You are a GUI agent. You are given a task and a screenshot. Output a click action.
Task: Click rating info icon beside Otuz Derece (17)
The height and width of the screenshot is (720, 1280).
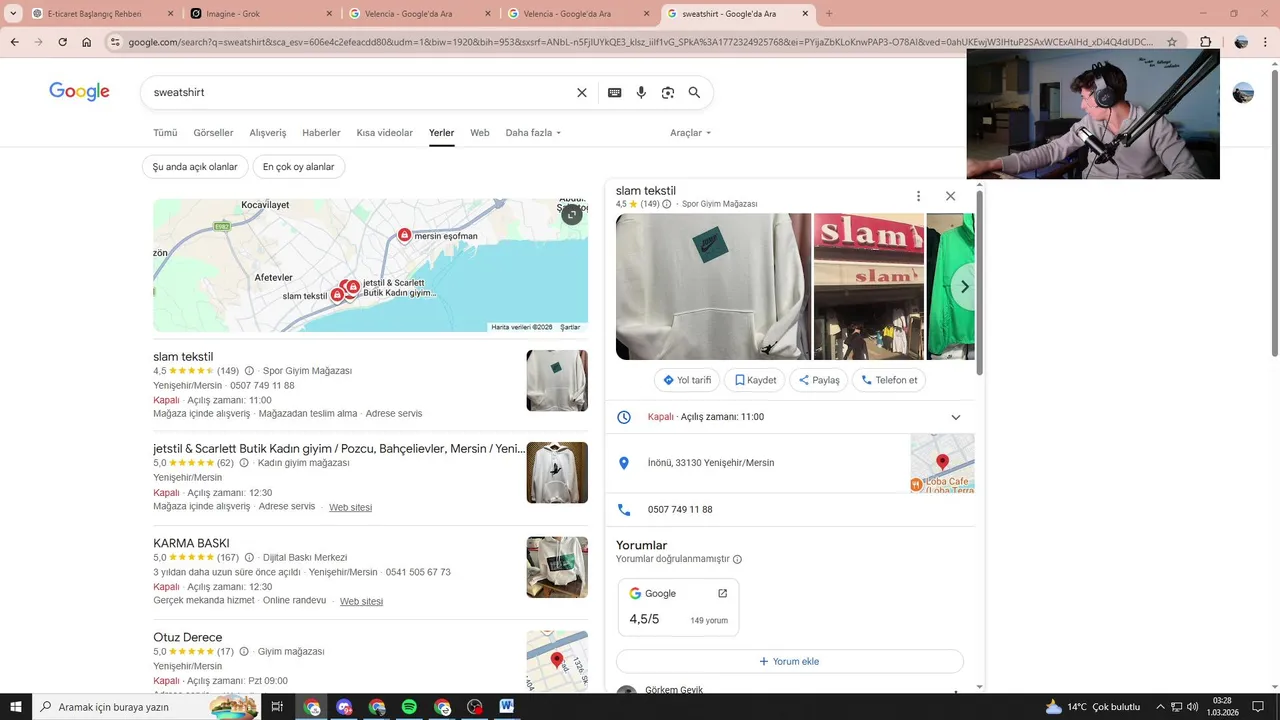[244, 651]
